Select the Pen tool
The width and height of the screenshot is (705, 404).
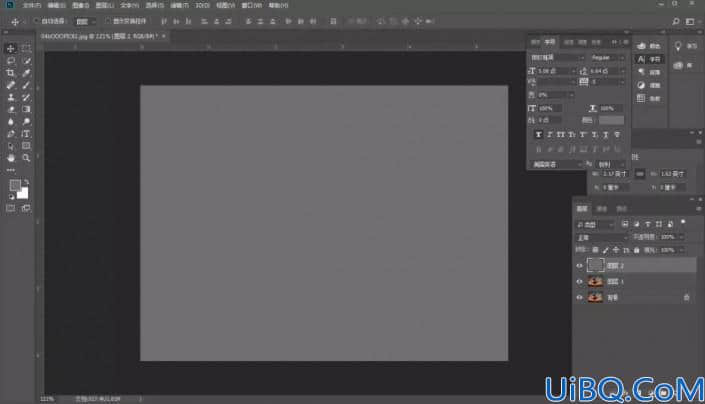(x=11, y=134)
